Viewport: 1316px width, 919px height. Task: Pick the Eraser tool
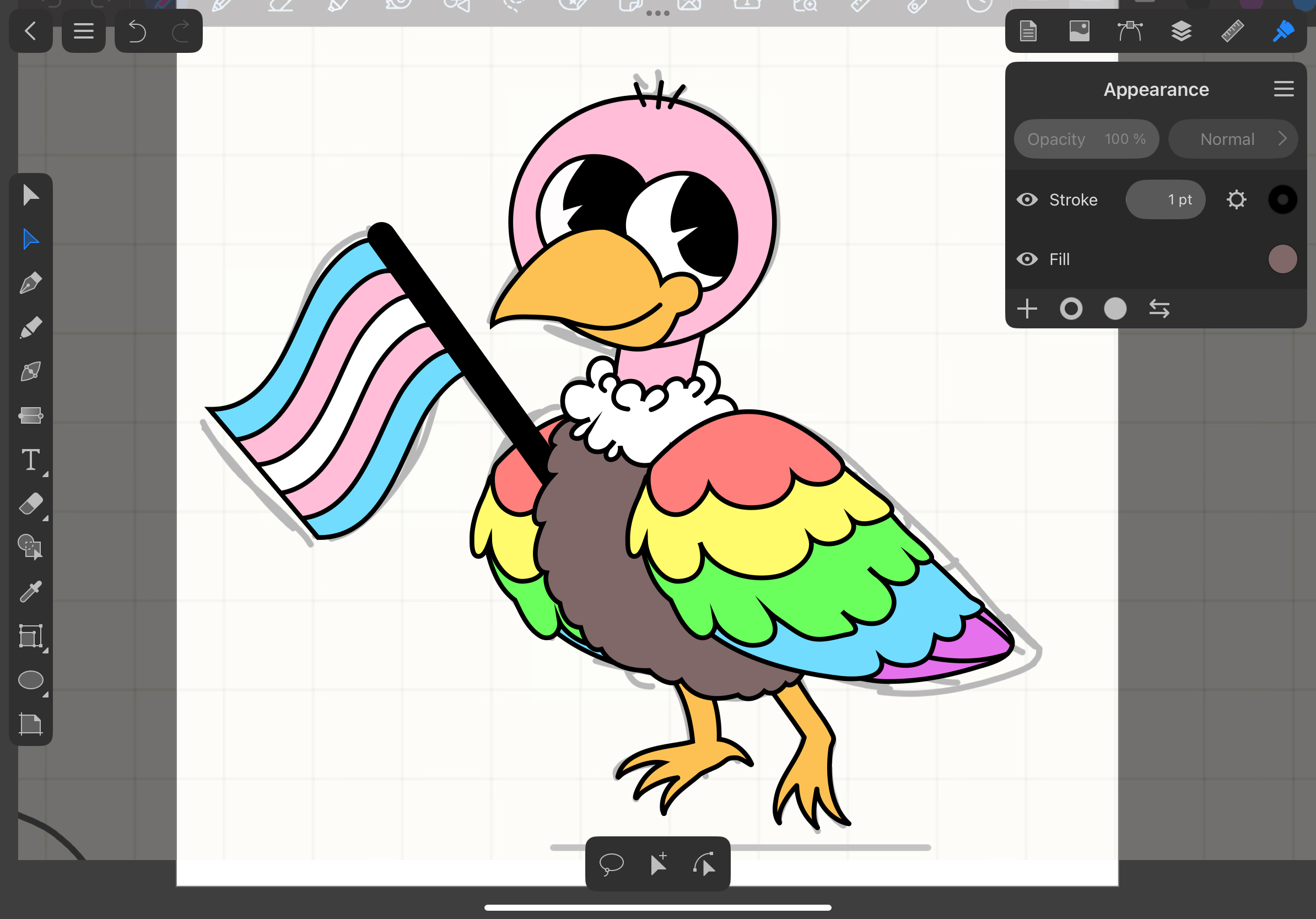click(30, 505)
